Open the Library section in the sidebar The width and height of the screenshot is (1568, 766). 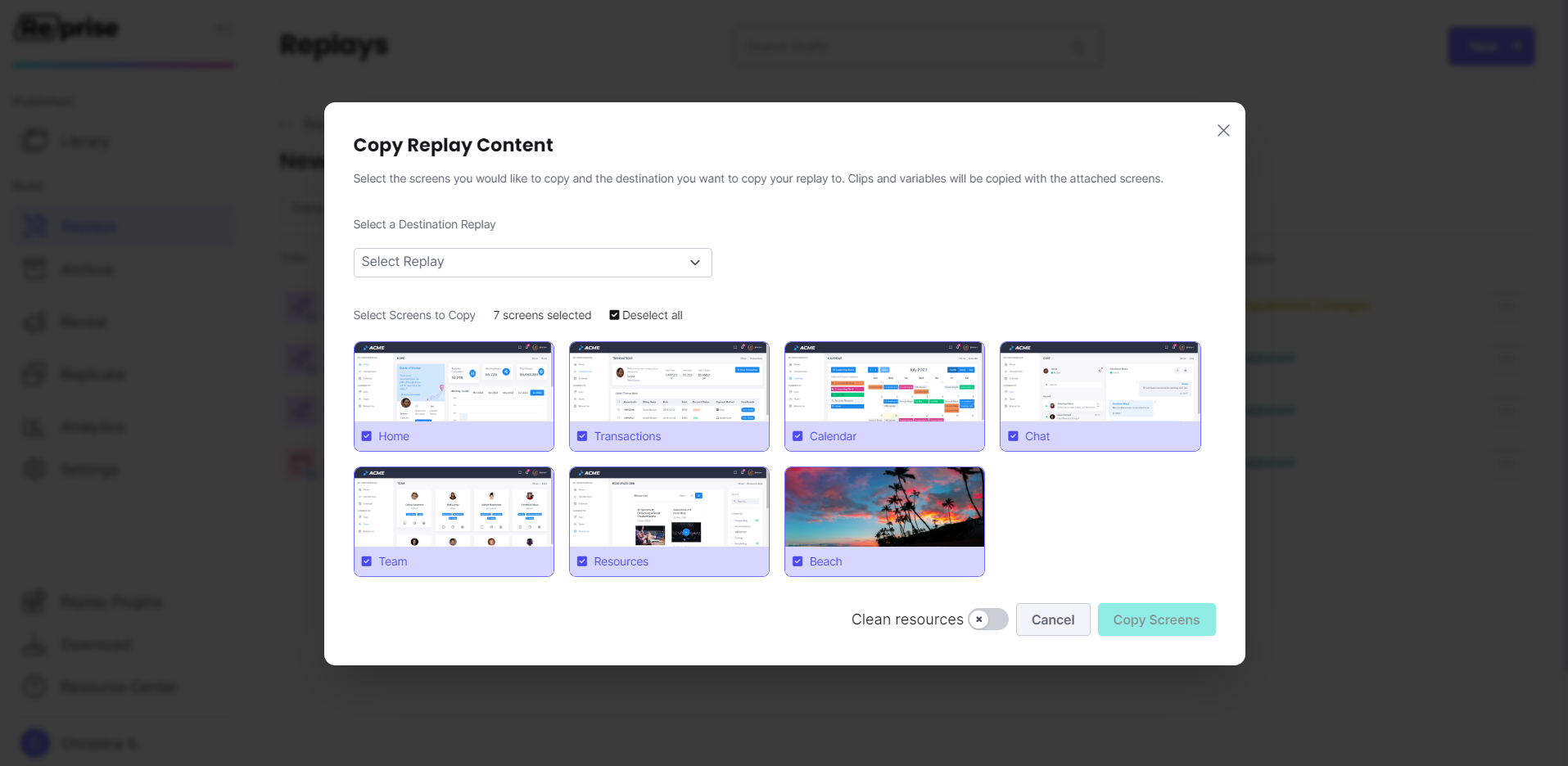coord(34,141)
